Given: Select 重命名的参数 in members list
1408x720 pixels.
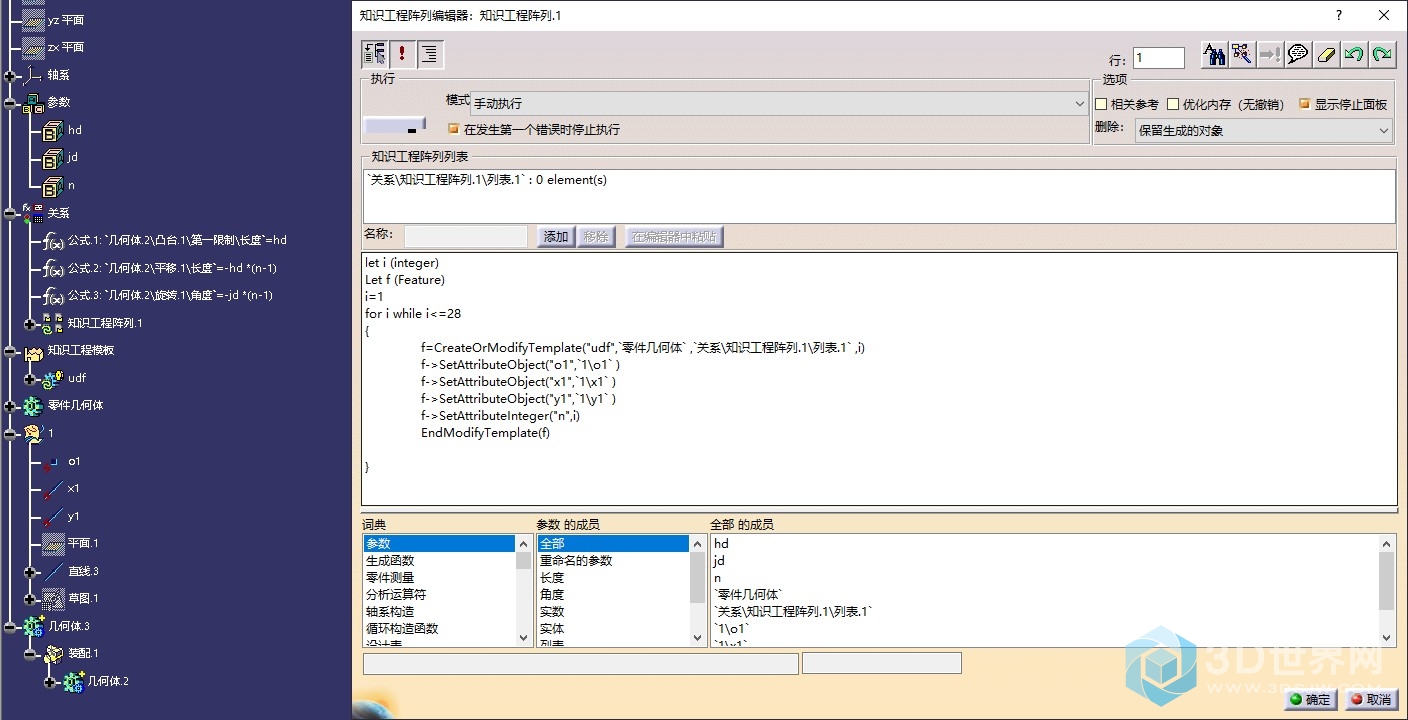Looking at the screenshot, I should pos(613,561).
